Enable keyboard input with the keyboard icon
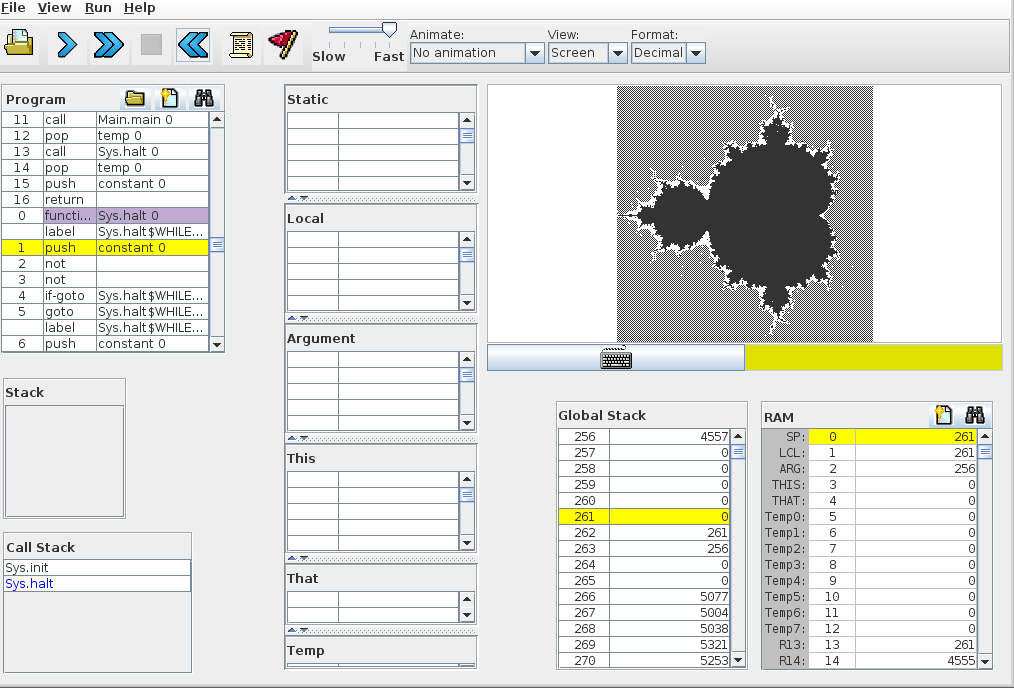Image resolution: width=1014 pixels, height=688 pixels. [x=616, y=358]
